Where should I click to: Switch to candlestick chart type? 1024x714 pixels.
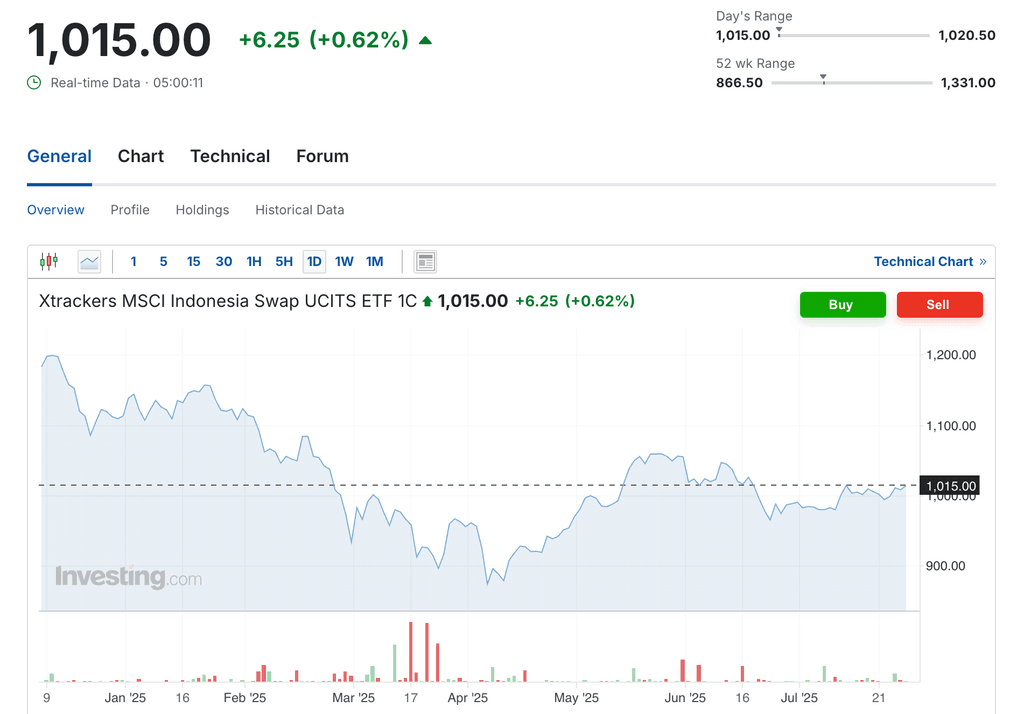47,261
